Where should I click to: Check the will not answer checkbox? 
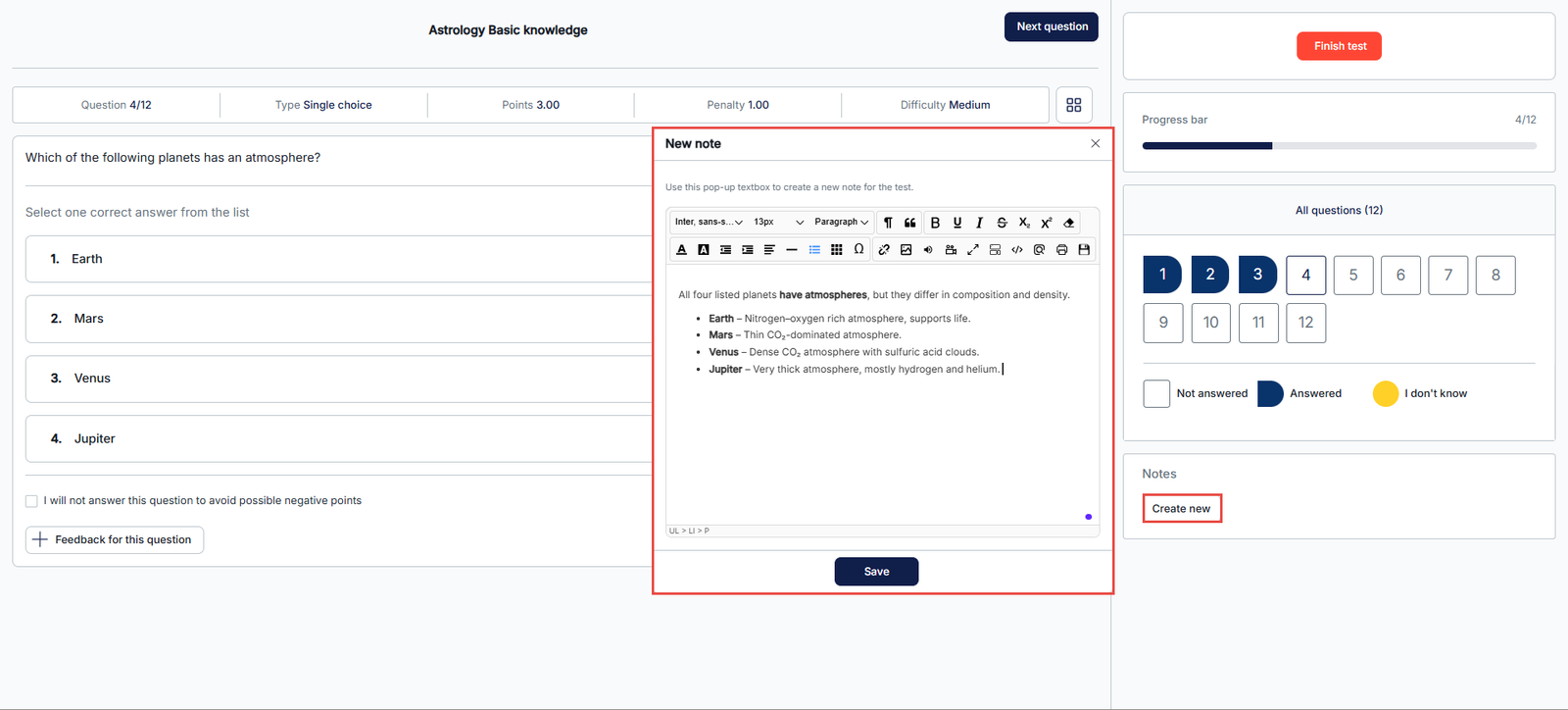(x=31, y=501)
